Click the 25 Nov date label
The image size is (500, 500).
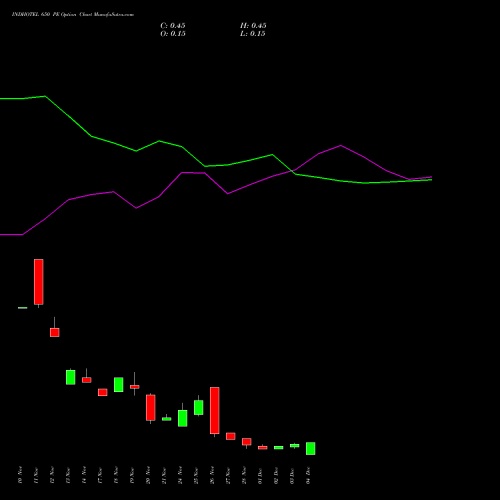(x=196, y=475)
